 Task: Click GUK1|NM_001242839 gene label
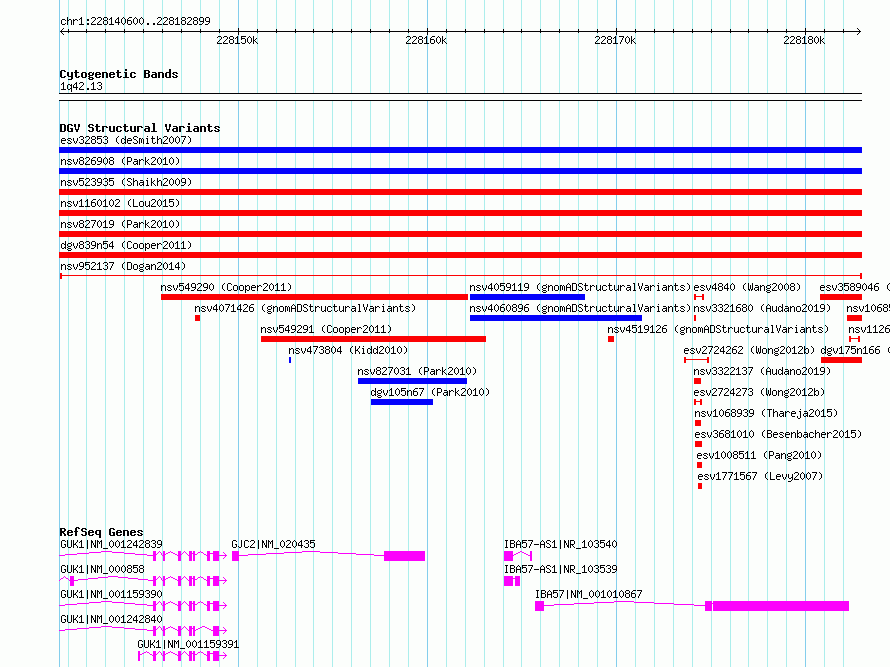coord(111,544)
